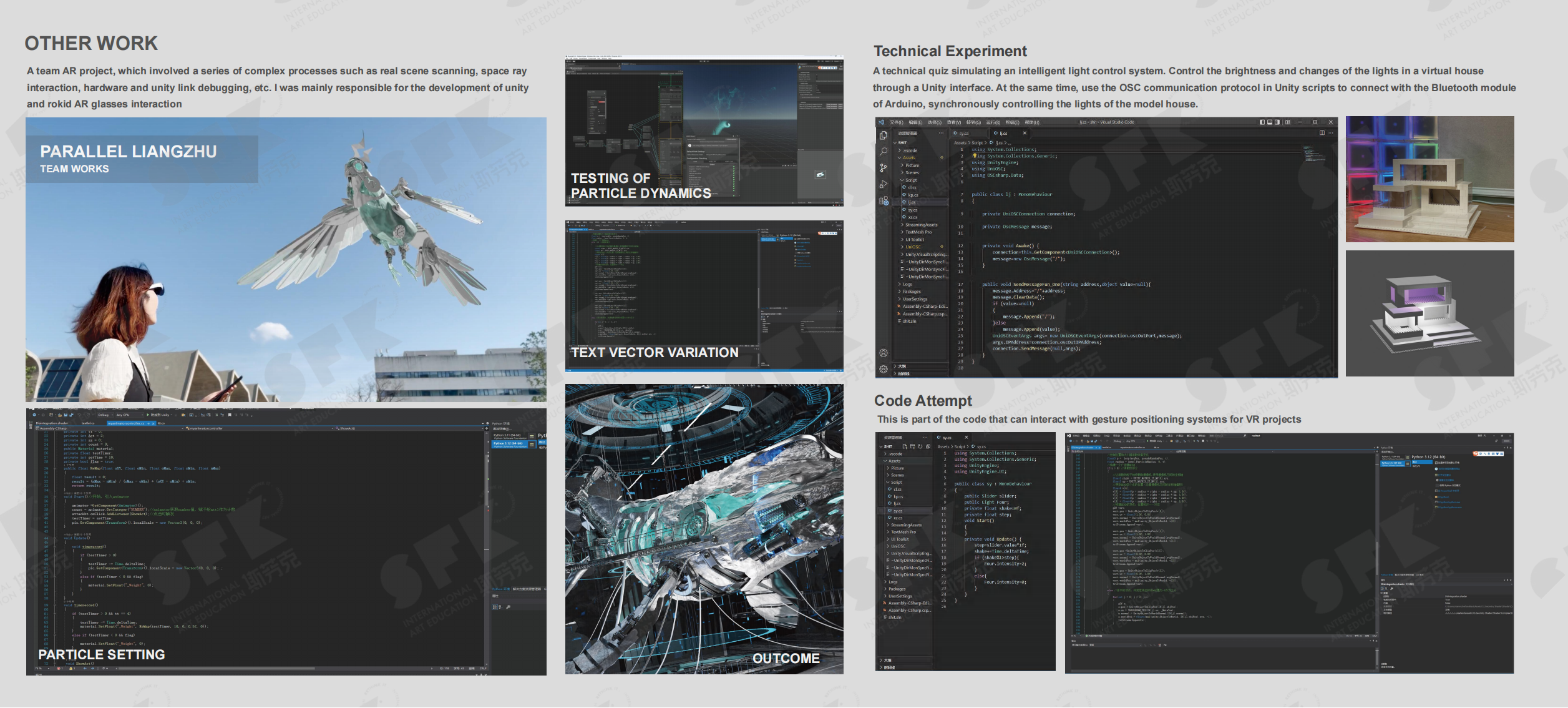Click the Script breadcrumb above the lj.cs code
1568x708 pixels.
tap(977, 143)
